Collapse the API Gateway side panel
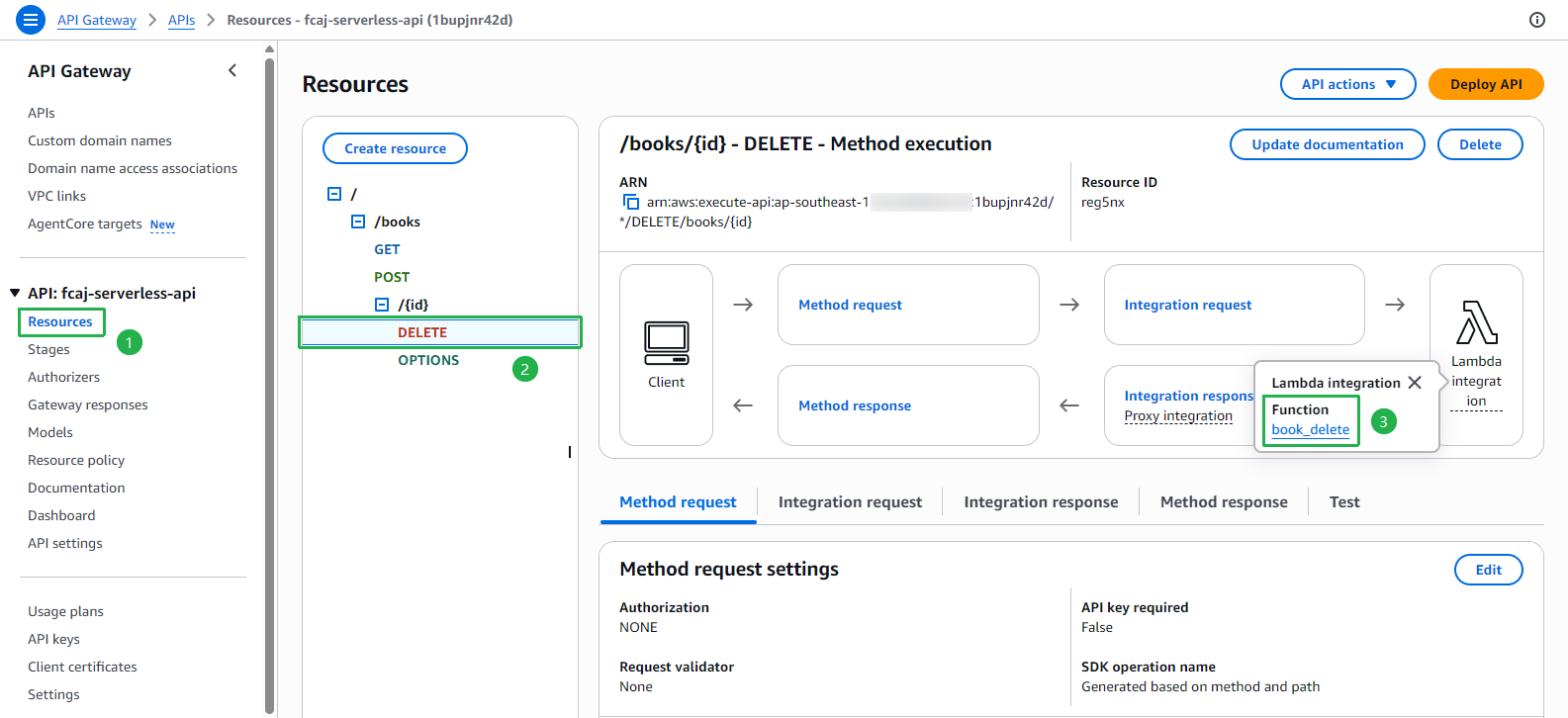 (x=232, y=70)
